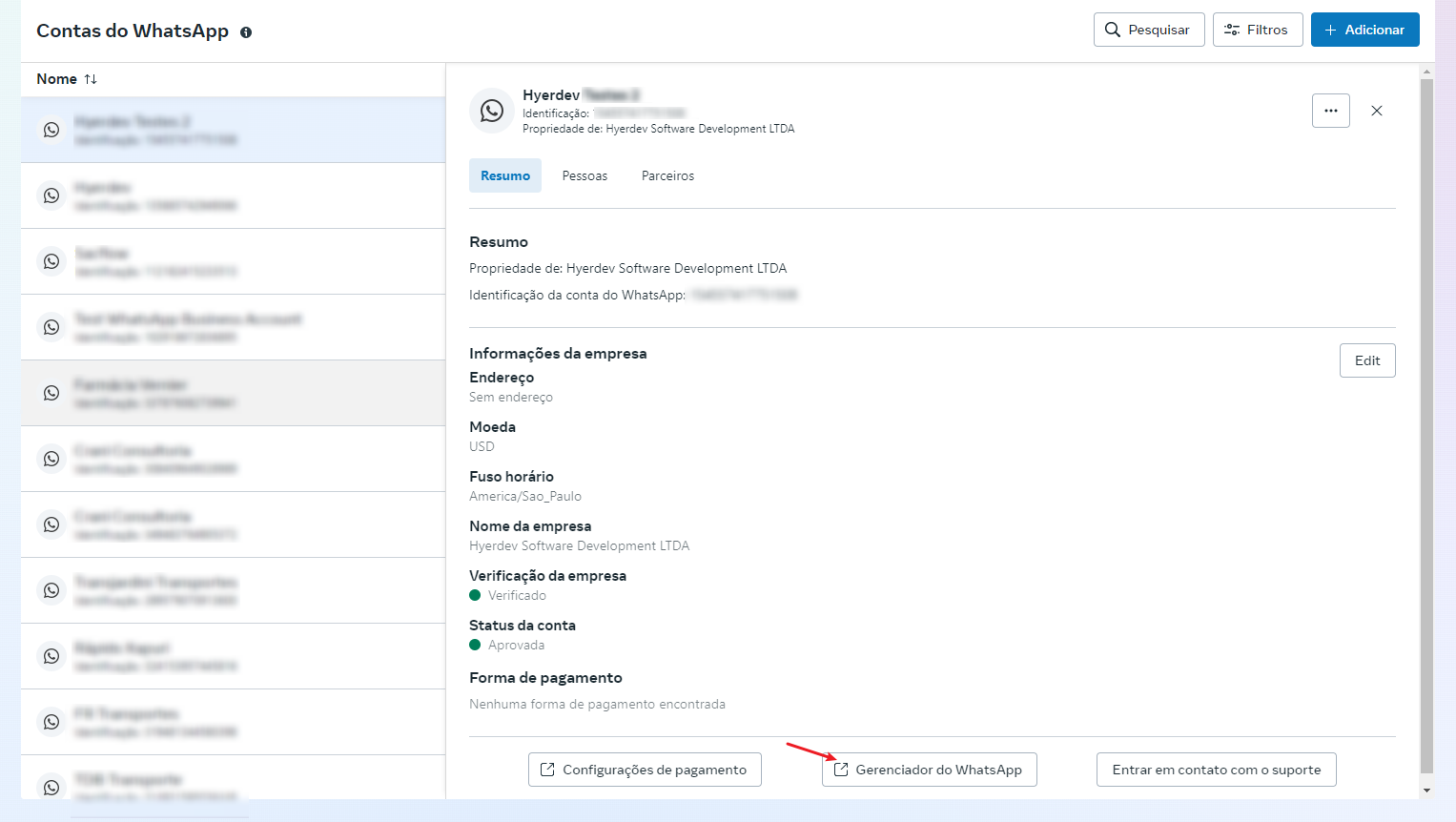This screenshot has height=822, width=1456.
Task: Click the Adicionar button
Action: pos(1364,30)
